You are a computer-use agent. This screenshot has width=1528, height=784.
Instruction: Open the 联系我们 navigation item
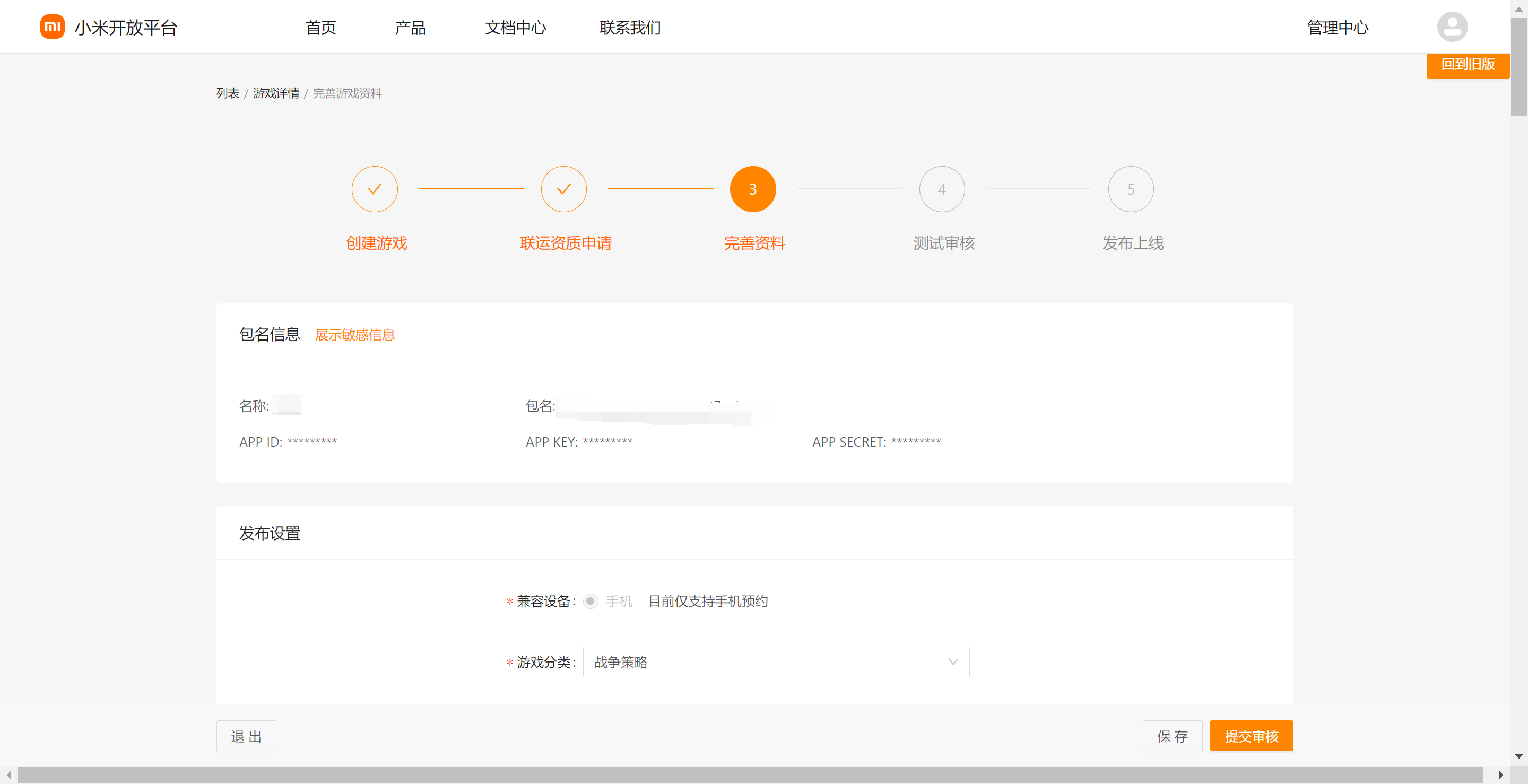coord(630,27)
